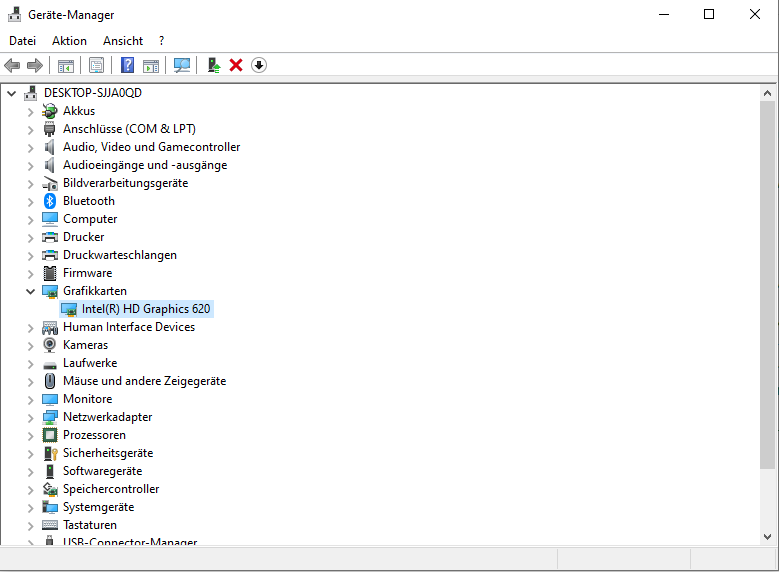Select Intel(R) HD Graphics 620 device

[x=146, y=309]
